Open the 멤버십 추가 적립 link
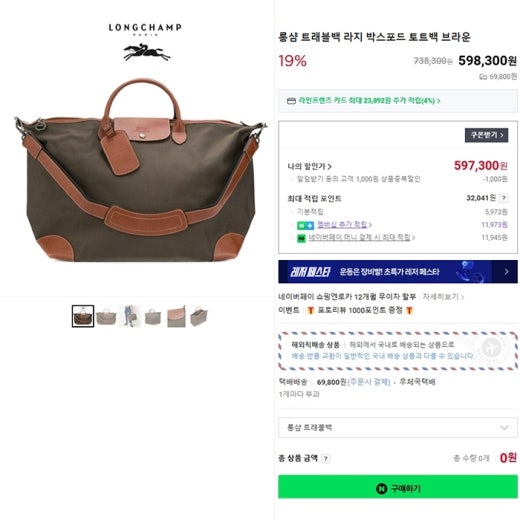Viewport: 520px width, 520px height. point(342,224)
